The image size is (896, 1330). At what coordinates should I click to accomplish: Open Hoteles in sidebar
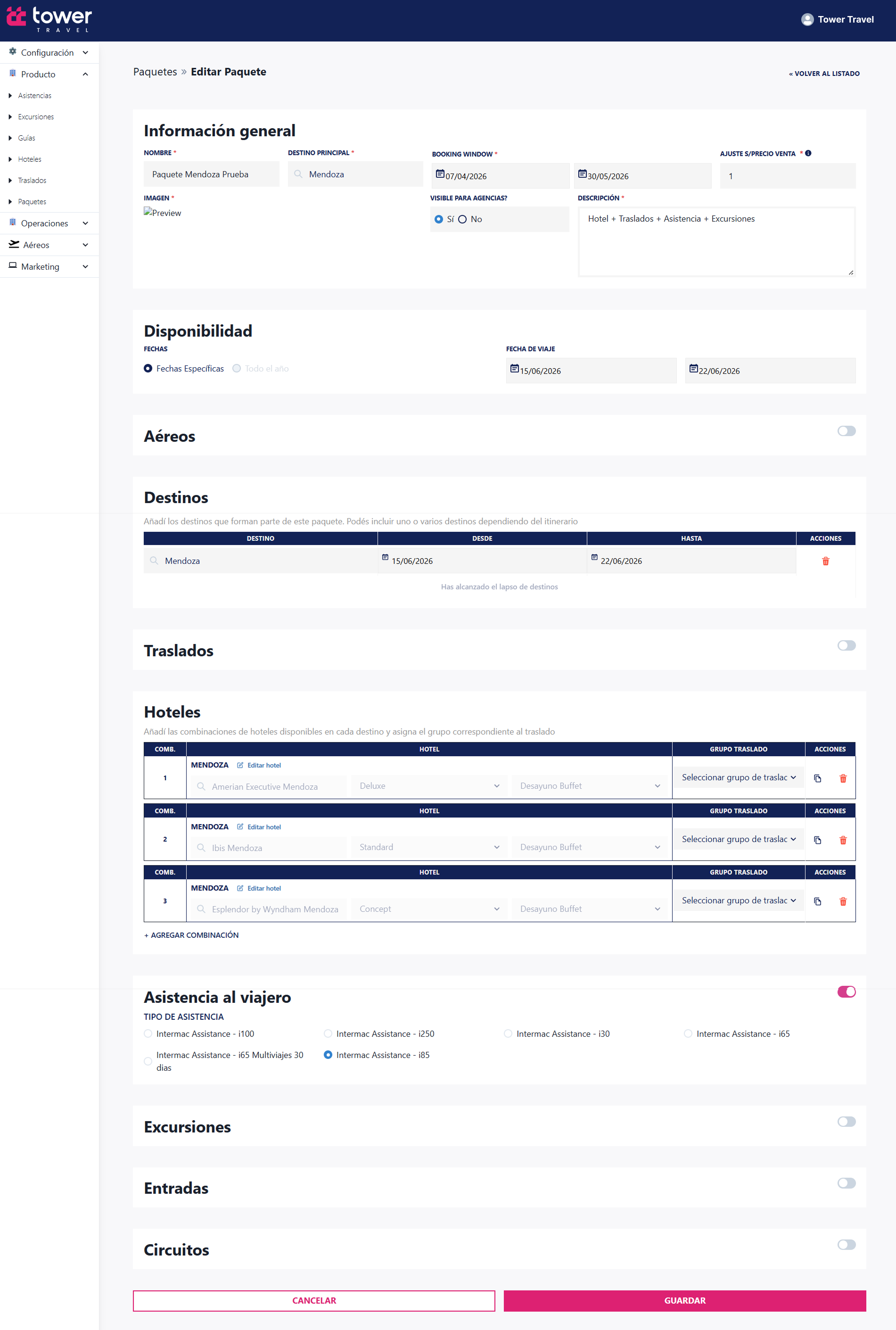click(29, 159)
